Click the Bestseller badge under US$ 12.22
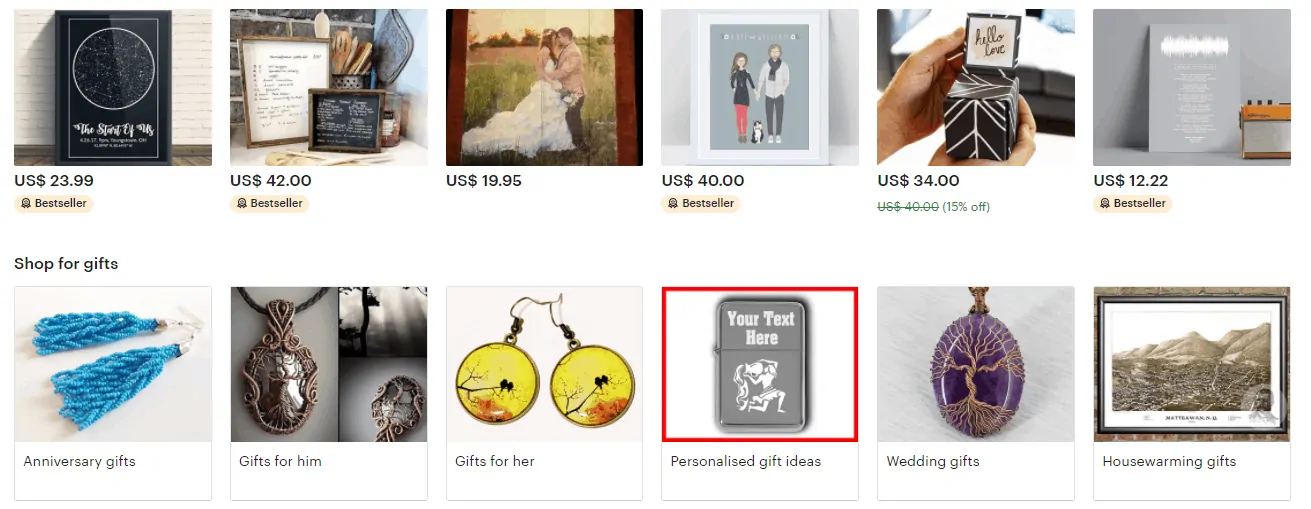The height and width of the screenshot is (509, 1311). pyautogui.click(x=1132, y=203)
